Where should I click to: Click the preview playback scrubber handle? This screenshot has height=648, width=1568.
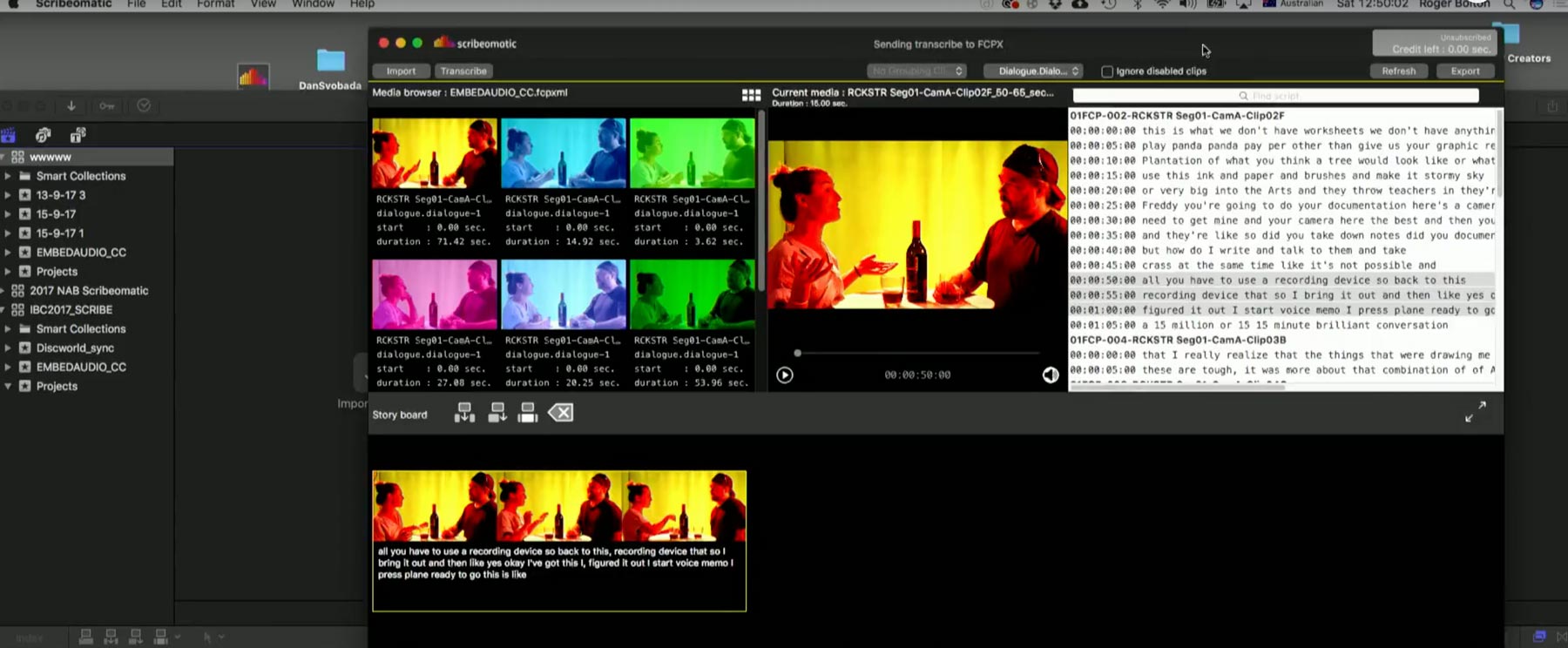coord(797,353)
